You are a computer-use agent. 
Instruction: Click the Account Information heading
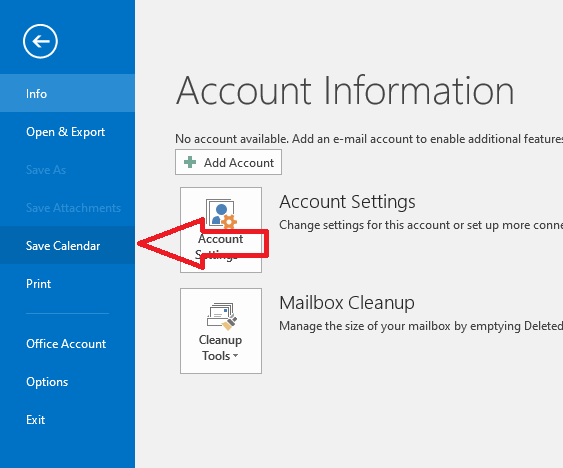click(x=345, y=91)
